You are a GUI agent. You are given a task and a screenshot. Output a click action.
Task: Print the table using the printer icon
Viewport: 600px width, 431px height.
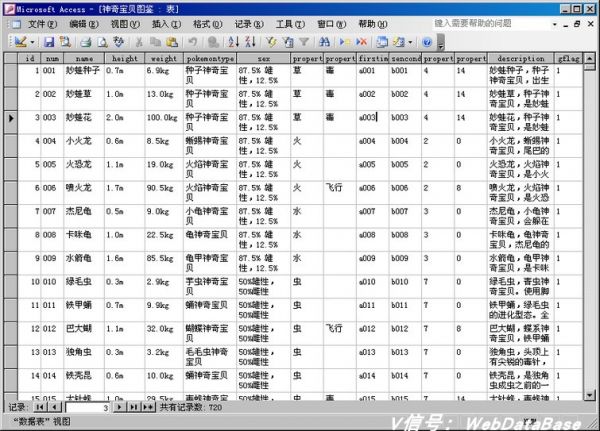pos(86,42)
